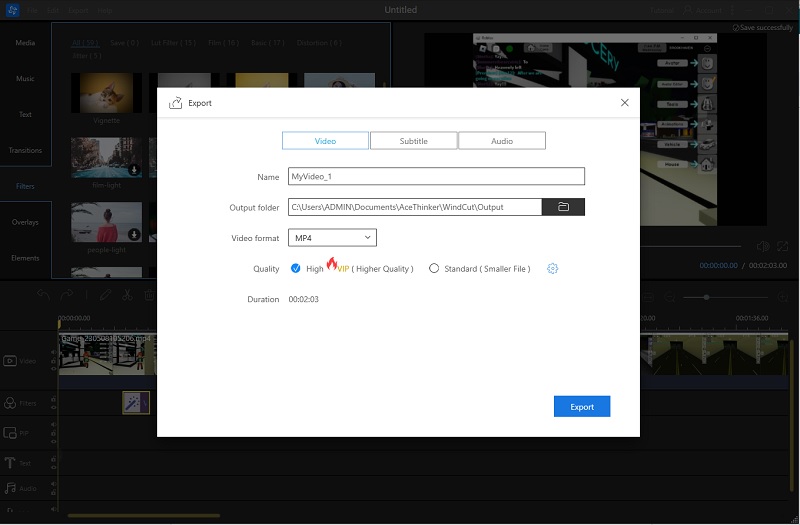This screenshot has width=800, height=525.
Task: Show Distortion ( 6 ) filter category
Action: click(319, 43)
